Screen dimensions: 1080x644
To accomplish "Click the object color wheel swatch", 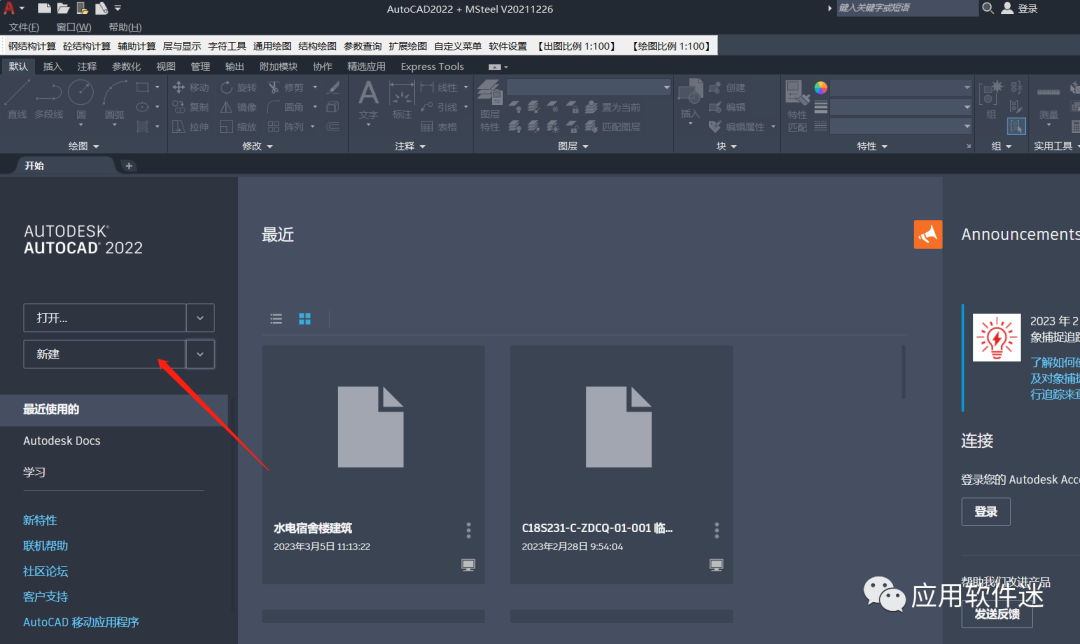I will [820, 87].
